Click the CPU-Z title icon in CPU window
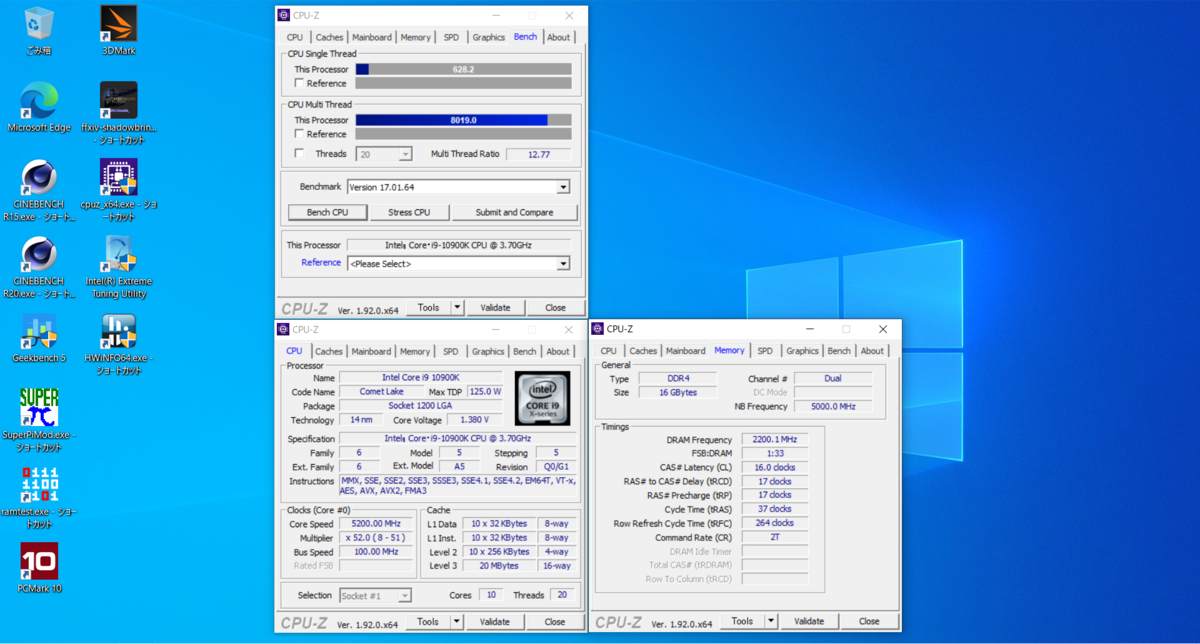 [x=284, y=329]
